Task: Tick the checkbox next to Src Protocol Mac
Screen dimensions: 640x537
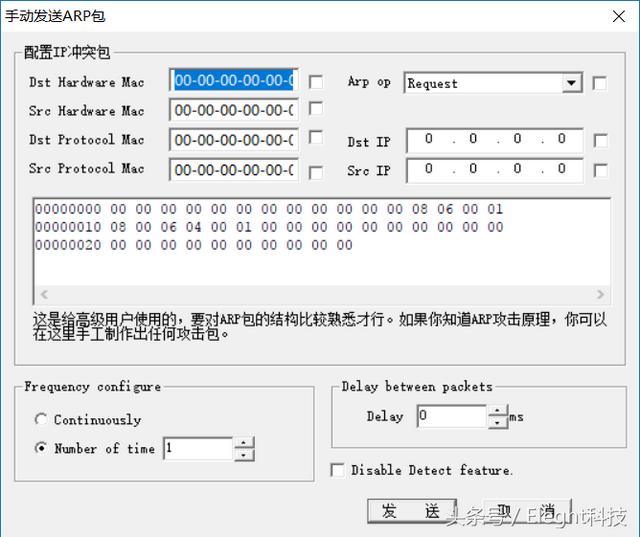Action: tap(316, 173)
